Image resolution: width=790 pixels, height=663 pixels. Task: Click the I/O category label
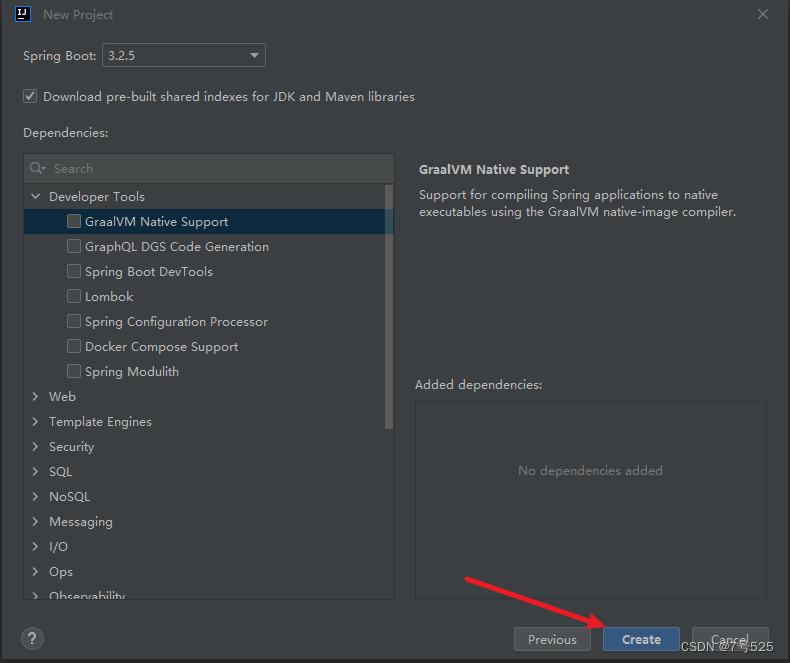[x=58, y=547]
